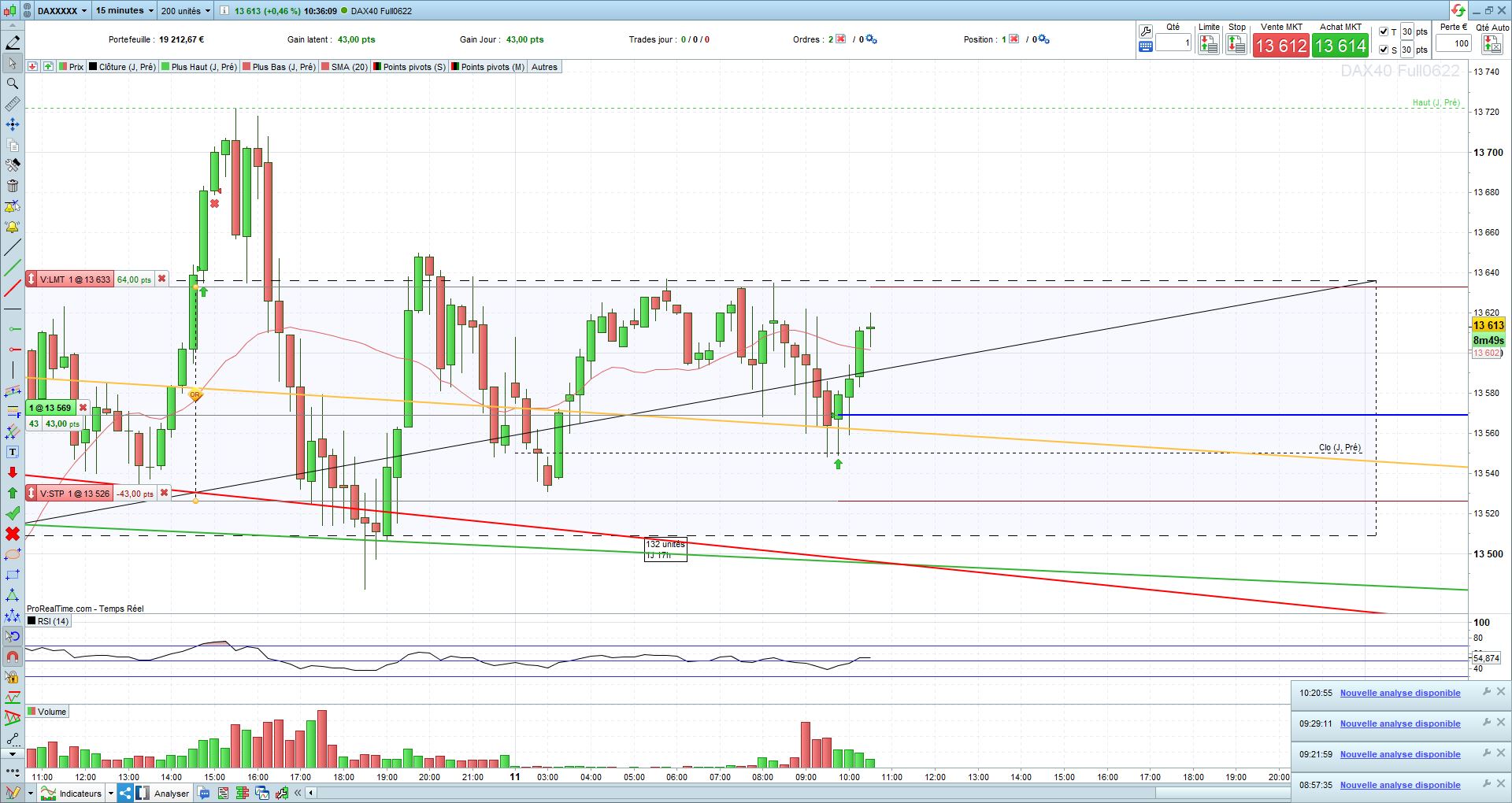Open the bell alert tool
Screen dimensions: 1512x803
(x=13, y=227)
